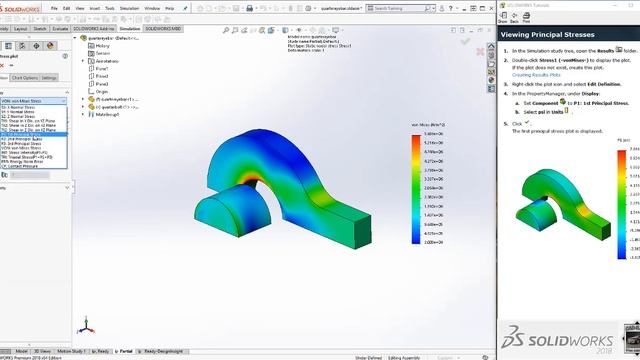Expand the Annotations tree node

pos(83,61)
